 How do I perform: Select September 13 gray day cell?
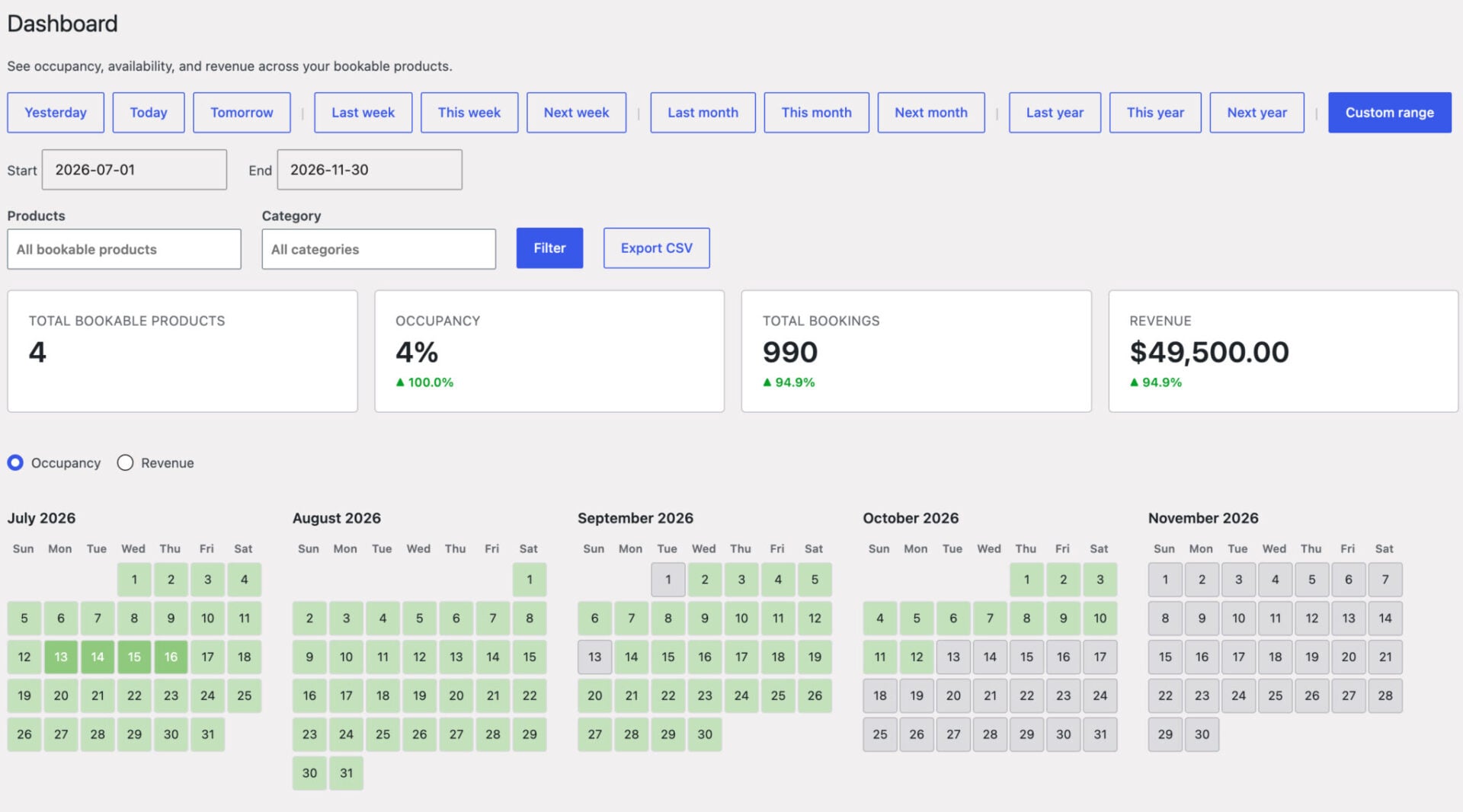pyautogui.click(x=594, y=657)
